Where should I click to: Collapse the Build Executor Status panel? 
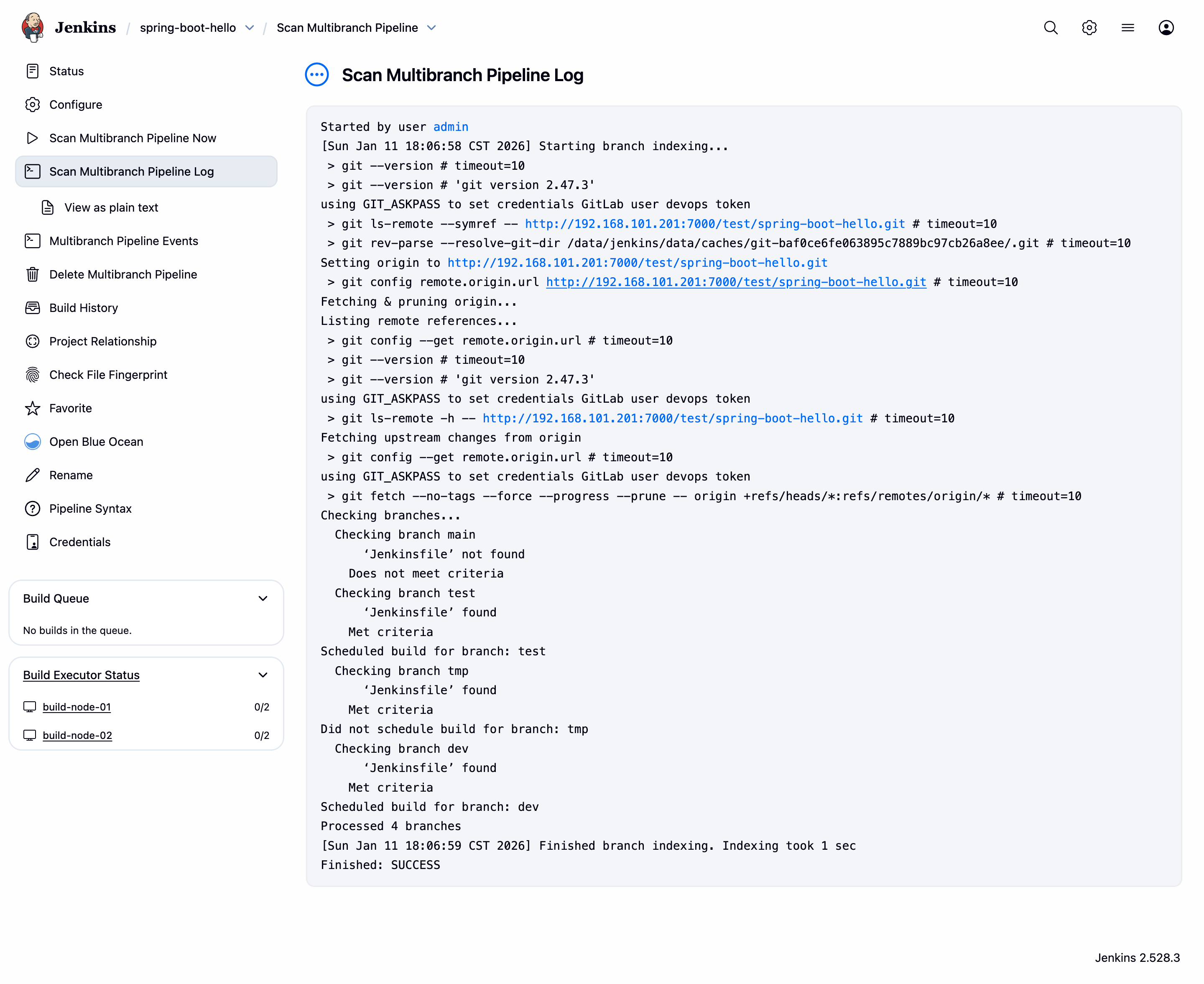point(263,675)
